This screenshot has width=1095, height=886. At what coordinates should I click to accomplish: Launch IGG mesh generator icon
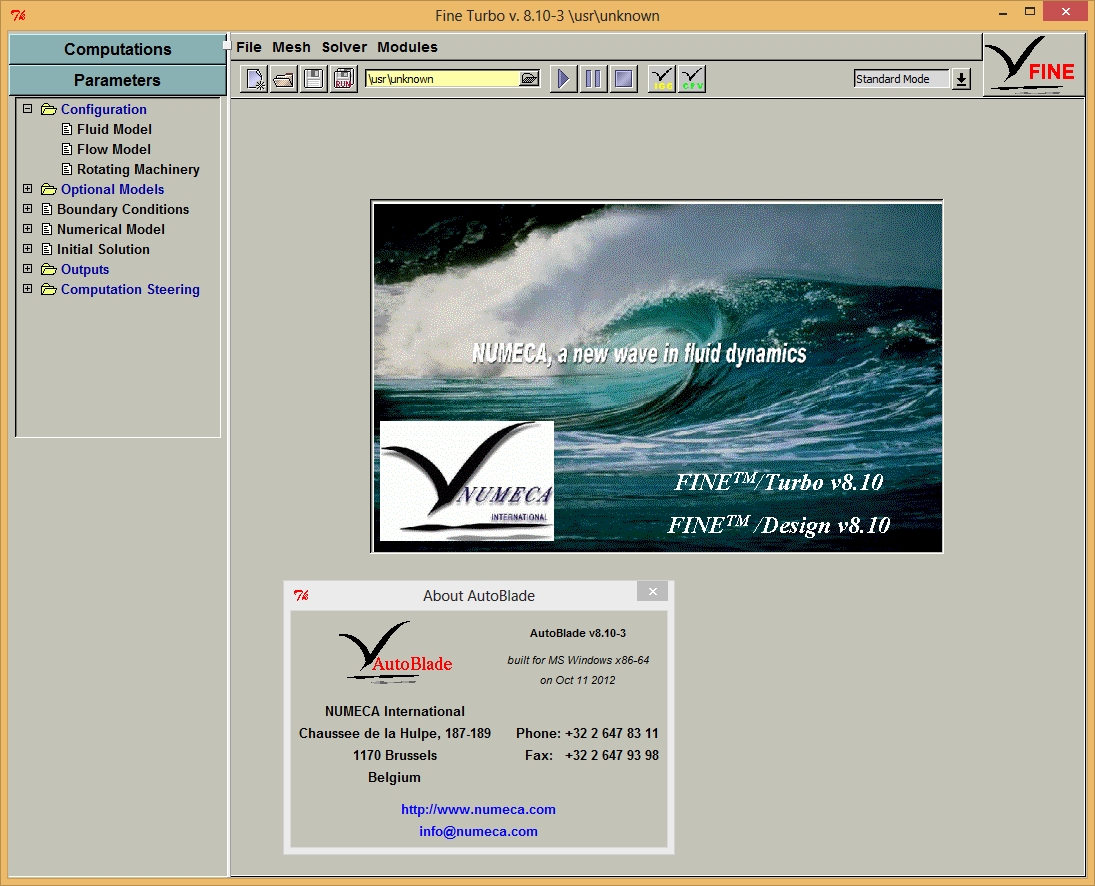tap(662, 79)
